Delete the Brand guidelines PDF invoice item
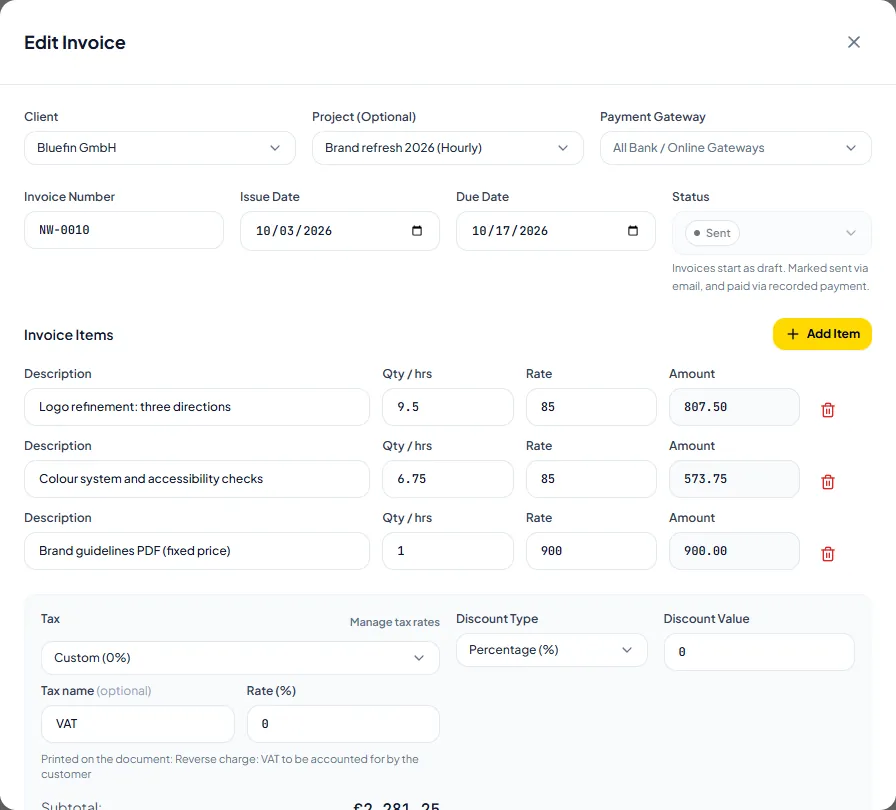 point(827,554)
